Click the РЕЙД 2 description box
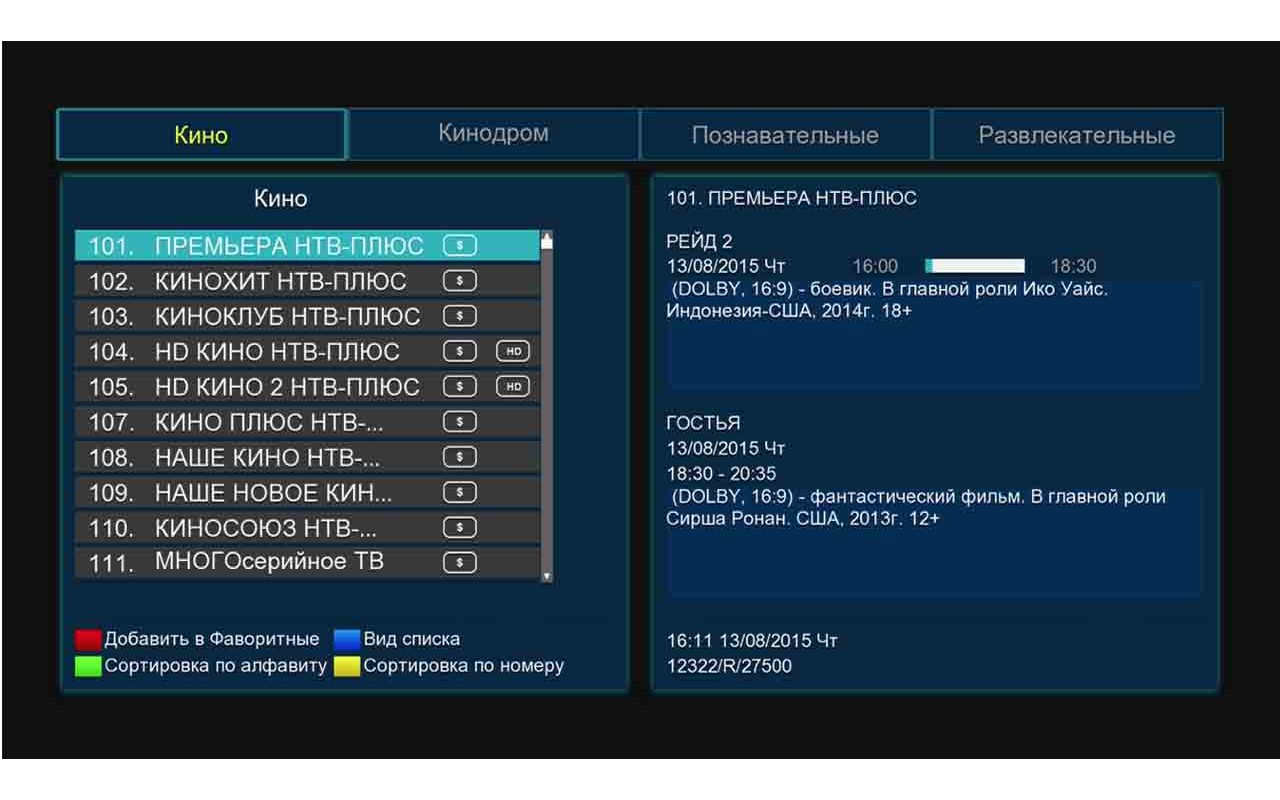The image size is (1280, 800). [x=934, y=334]
